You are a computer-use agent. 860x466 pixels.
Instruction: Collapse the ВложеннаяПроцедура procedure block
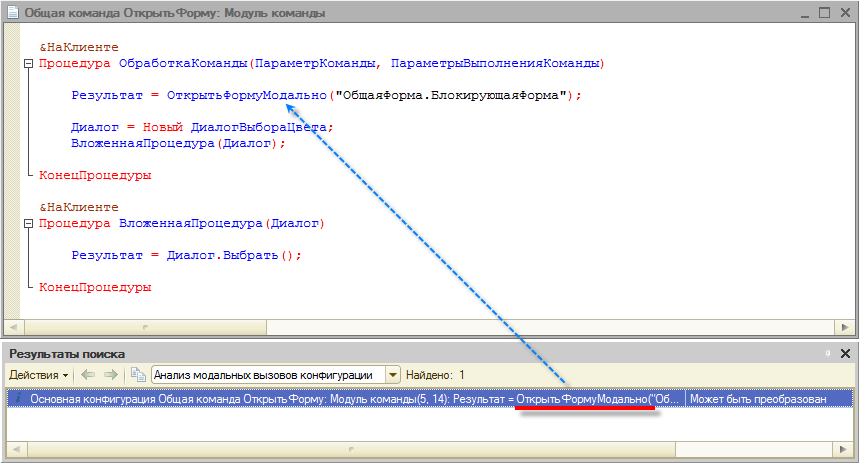click(x=27, y=224)
